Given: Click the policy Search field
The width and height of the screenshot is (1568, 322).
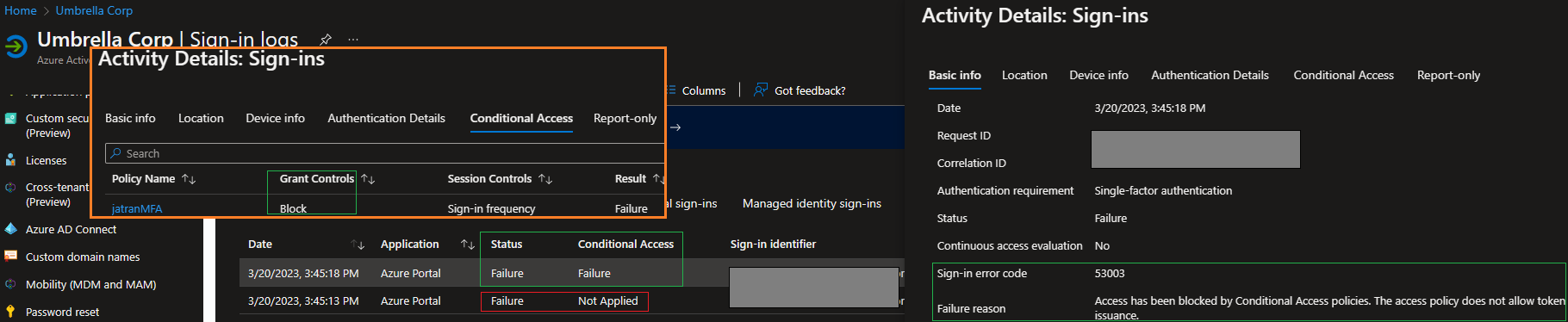Looking at the screenshot, I should click(384, 153).
